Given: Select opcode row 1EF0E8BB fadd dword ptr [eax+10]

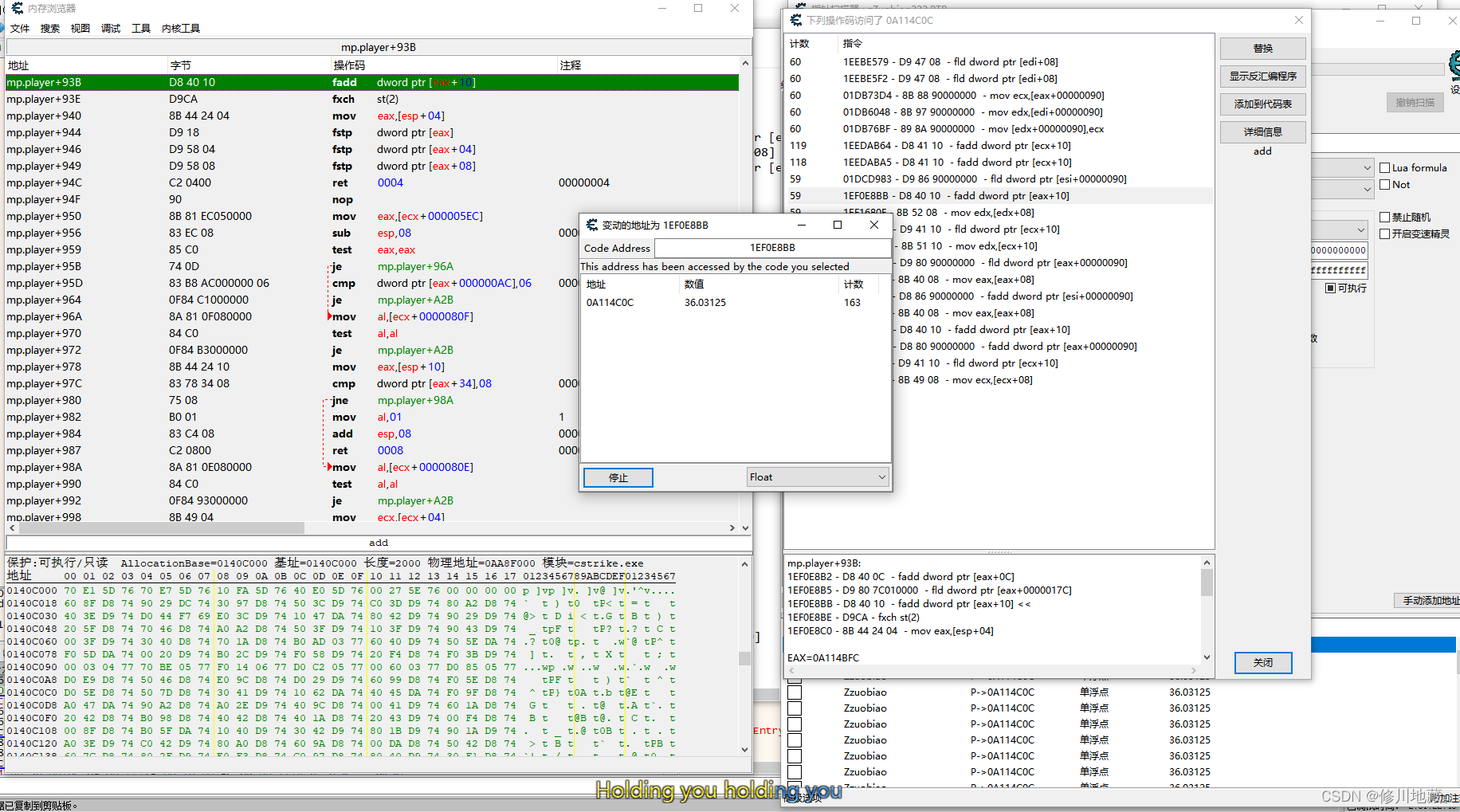Looking at the screenshot, I should (999, 195).
